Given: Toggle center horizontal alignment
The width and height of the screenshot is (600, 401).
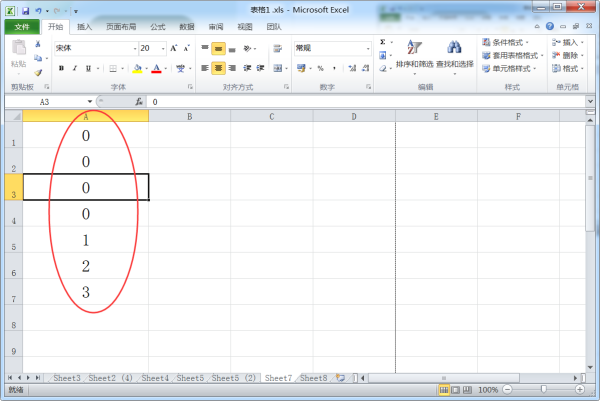Looking at the screenshot, I should pyautogui.click(x=219, y=68).
